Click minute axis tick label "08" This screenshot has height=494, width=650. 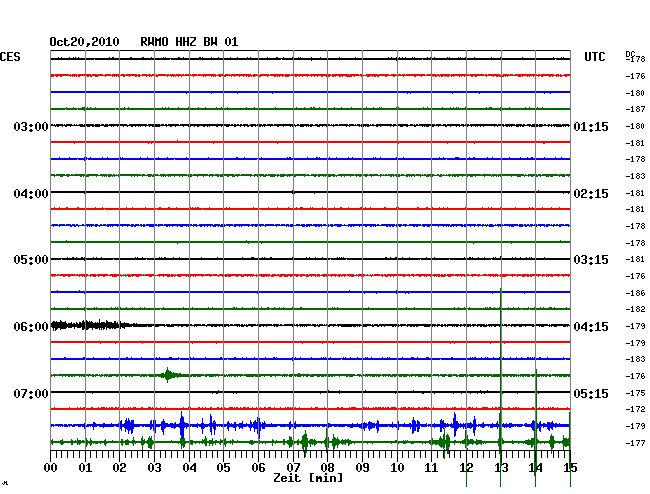[x=327, y=468]
